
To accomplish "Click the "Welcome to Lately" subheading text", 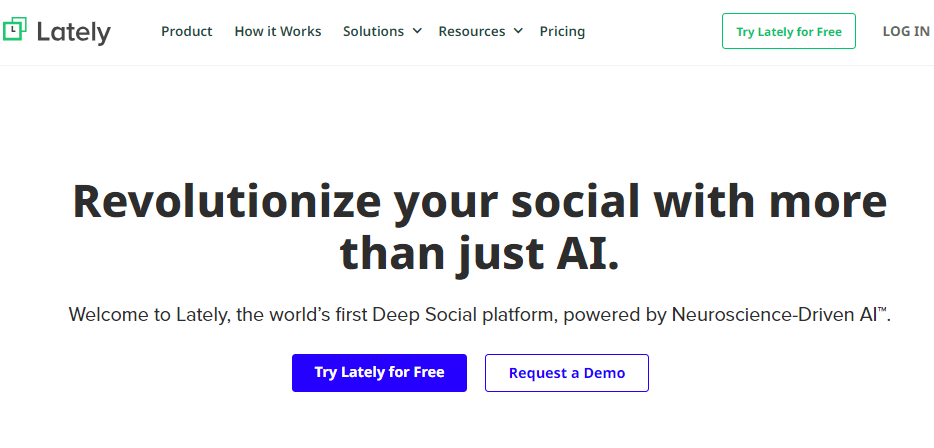I will click(149, 315).
